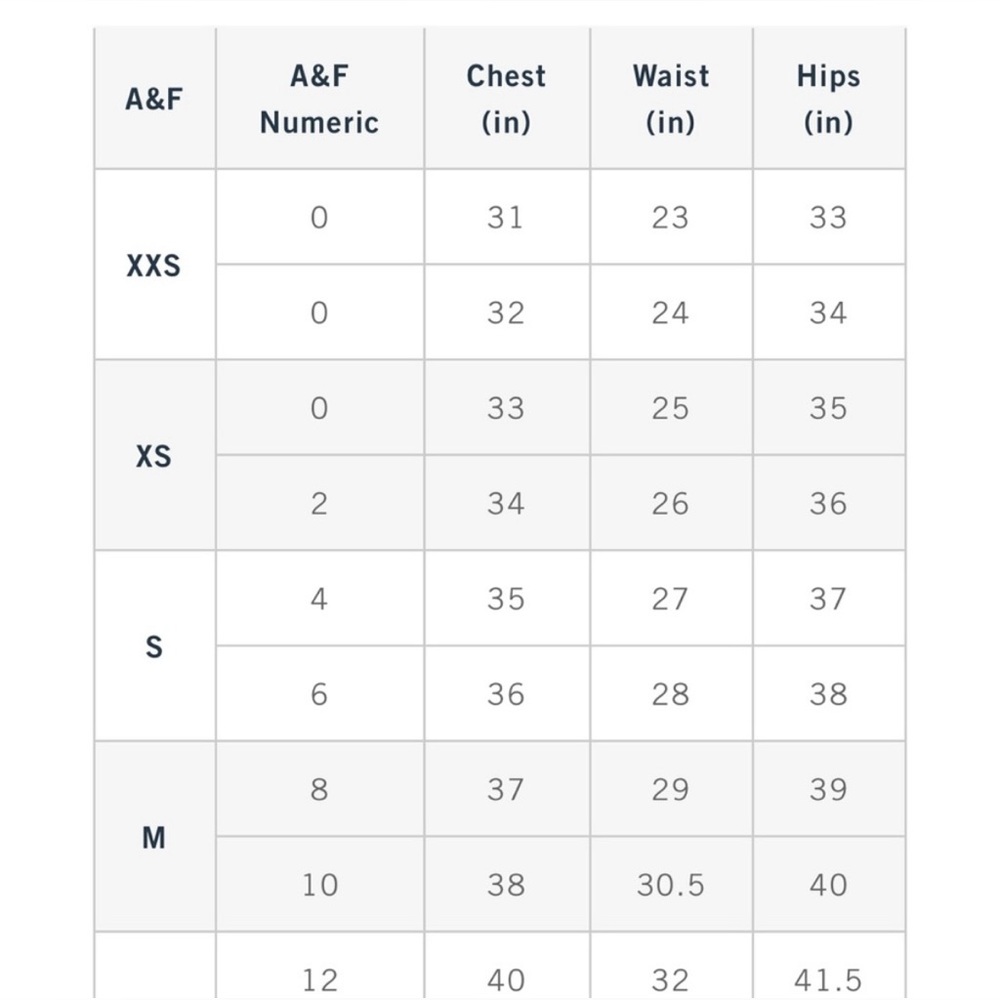Click the "A&F Numeric" column header

click(319, 99)
